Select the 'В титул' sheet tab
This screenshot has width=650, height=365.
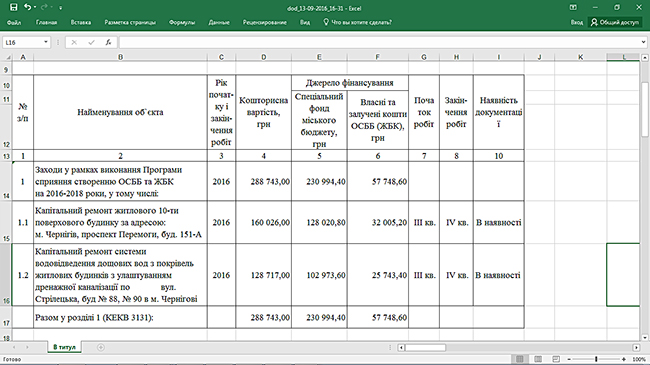tap(64, 348)
